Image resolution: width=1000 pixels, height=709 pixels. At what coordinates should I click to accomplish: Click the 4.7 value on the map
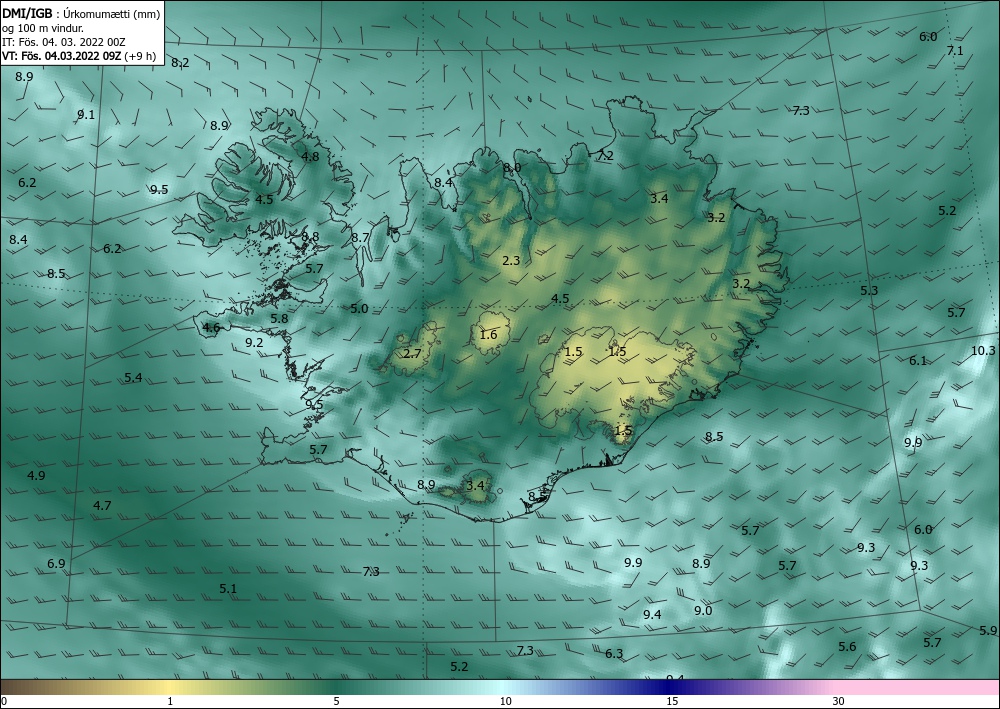pyautogui.click(x=102, y=506)
